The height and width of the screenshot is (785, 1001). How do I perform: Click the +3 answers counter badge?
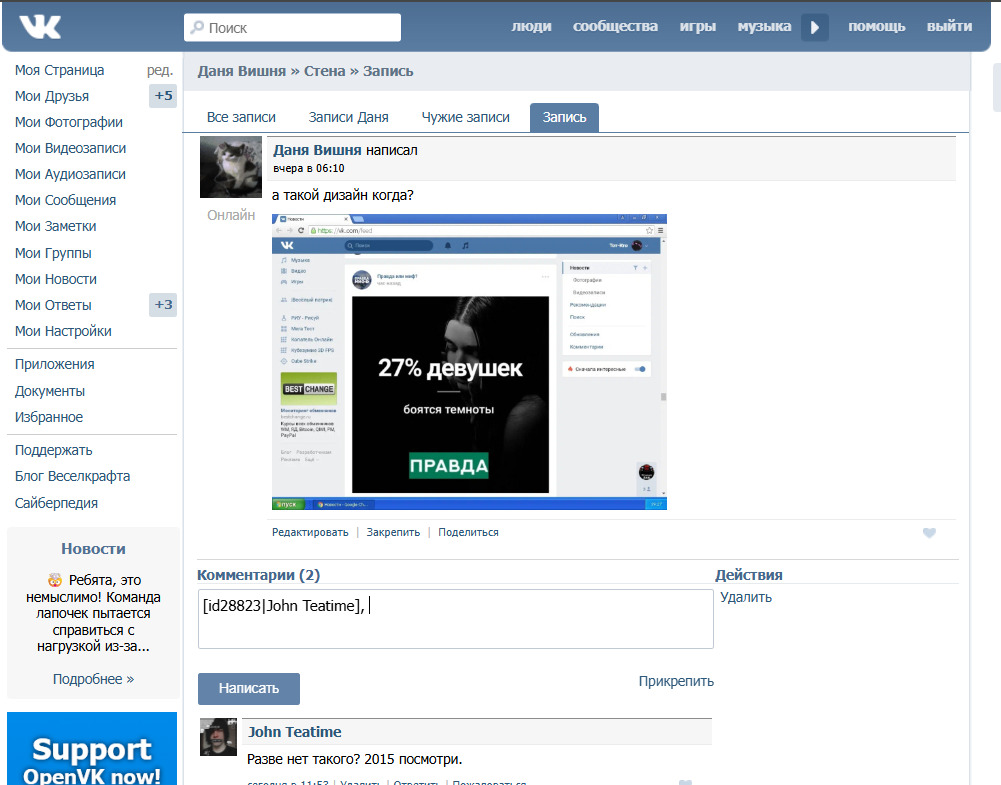tap(163, 304)
